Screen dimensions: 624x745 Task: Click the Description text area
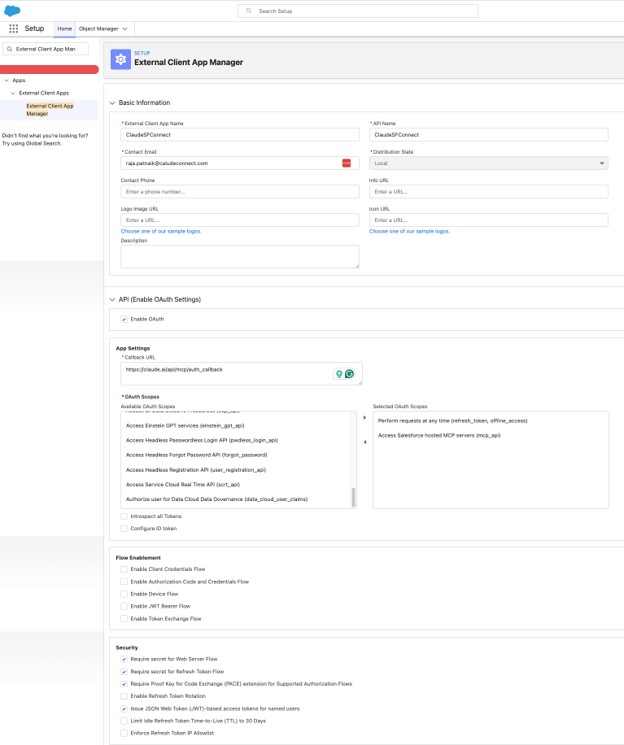(240, 257)
